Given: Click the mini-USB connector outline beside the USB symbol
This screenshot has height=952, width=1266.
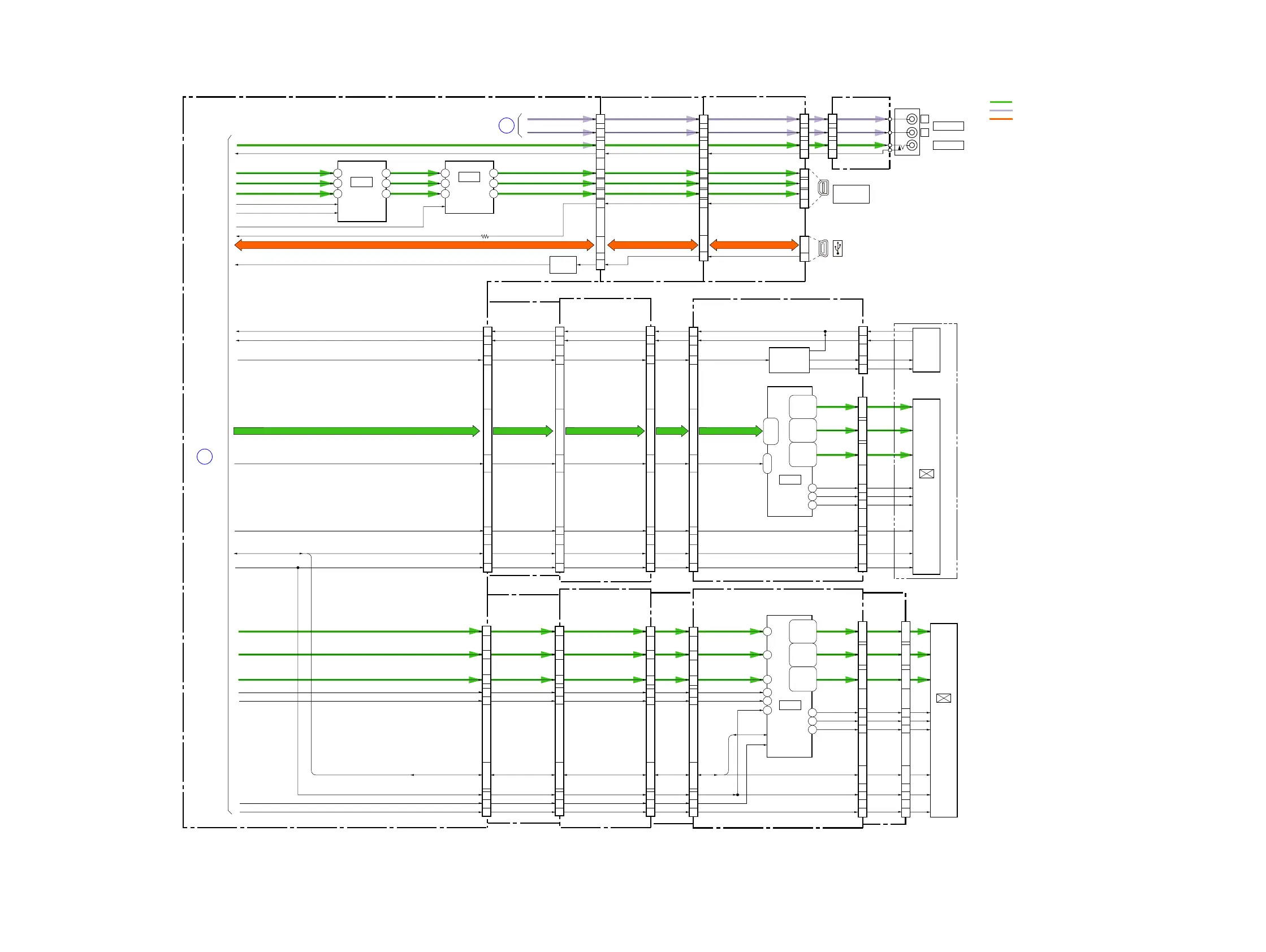Looking at the screenshot, I should tap(823, 248).
